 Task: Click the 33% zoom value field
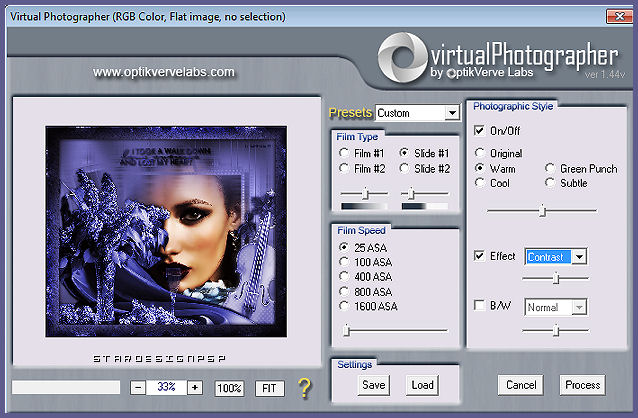pos(166,387)
